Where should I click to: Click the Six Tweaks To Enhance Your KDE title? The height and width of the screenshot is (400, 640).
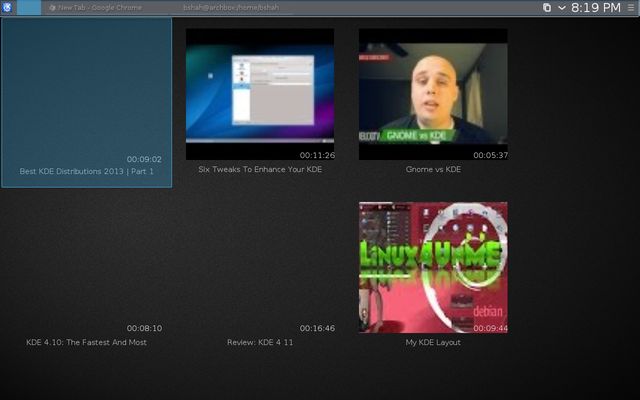pyautogui.click(x=260, y=169)
